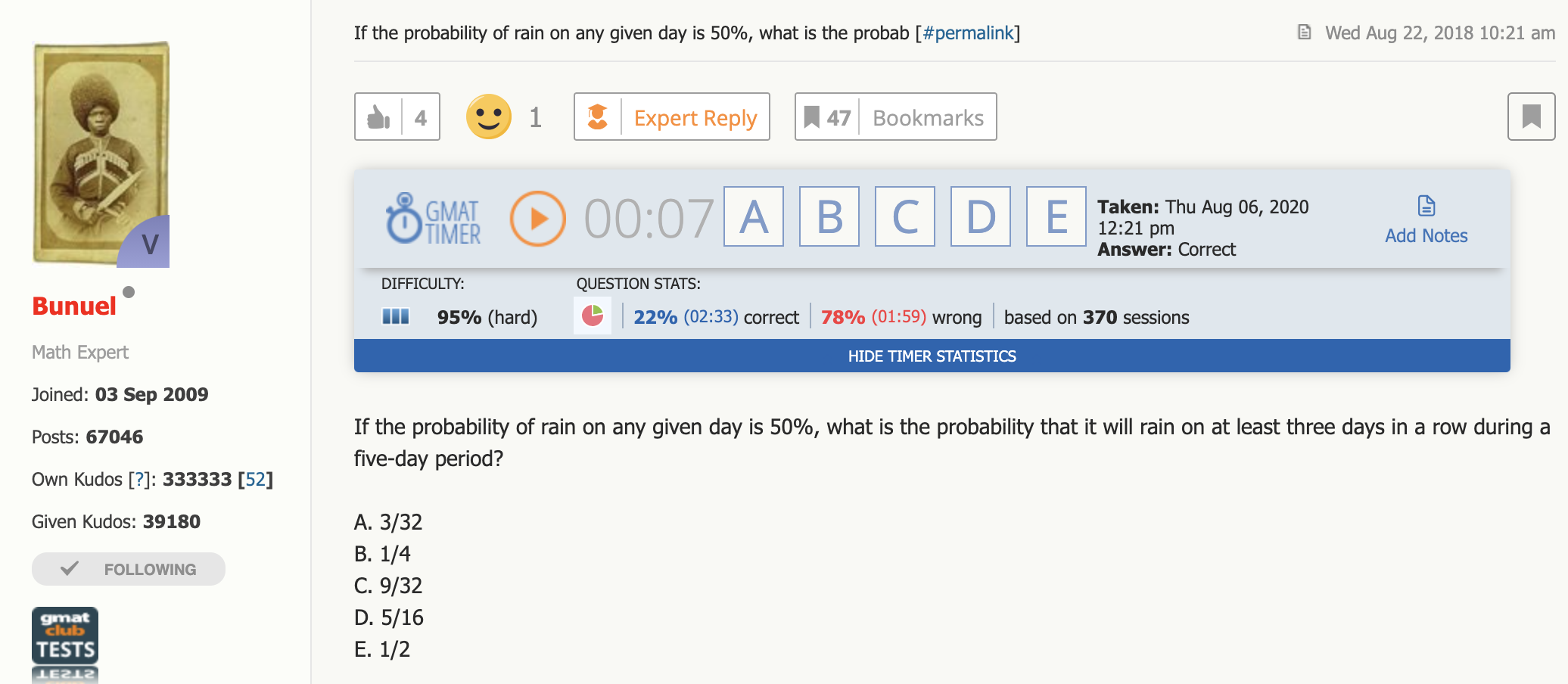Open the #permalink link
Screen dimensions: 1568x684
point(967,33)
